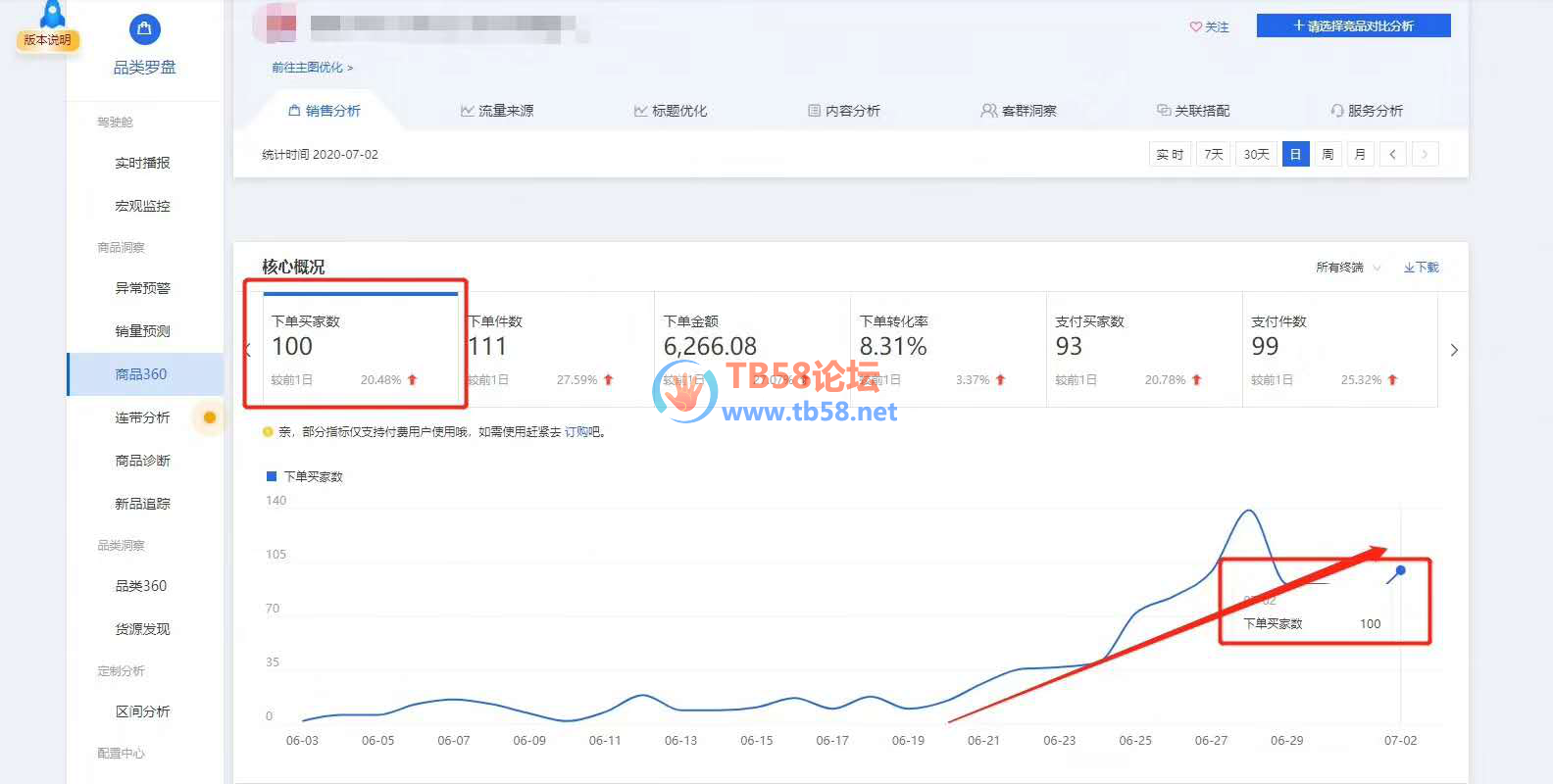Switch to 7天 time range
The width and height of the screenshot is (1553, 784).
tap(1213, 155)
